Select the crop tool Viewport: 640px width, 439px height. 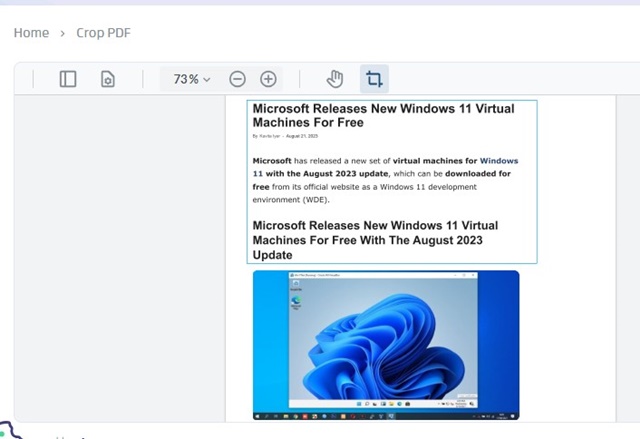coord(374,79)
